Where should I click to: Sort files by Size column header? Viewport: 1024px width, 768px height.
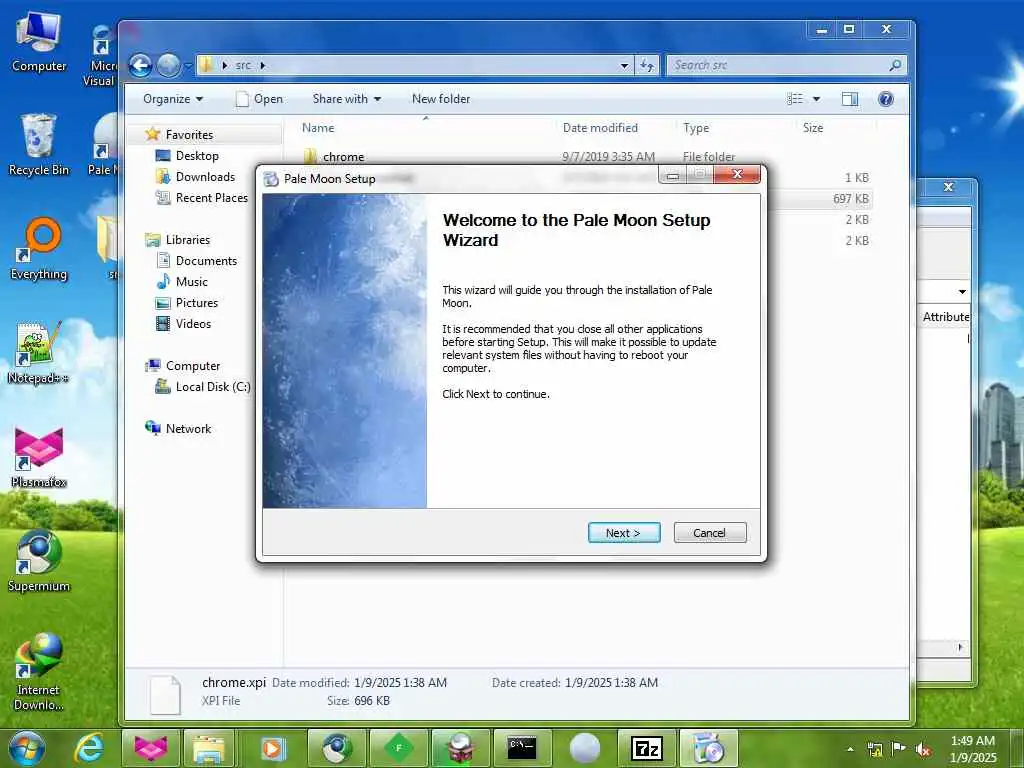point(813,128)
